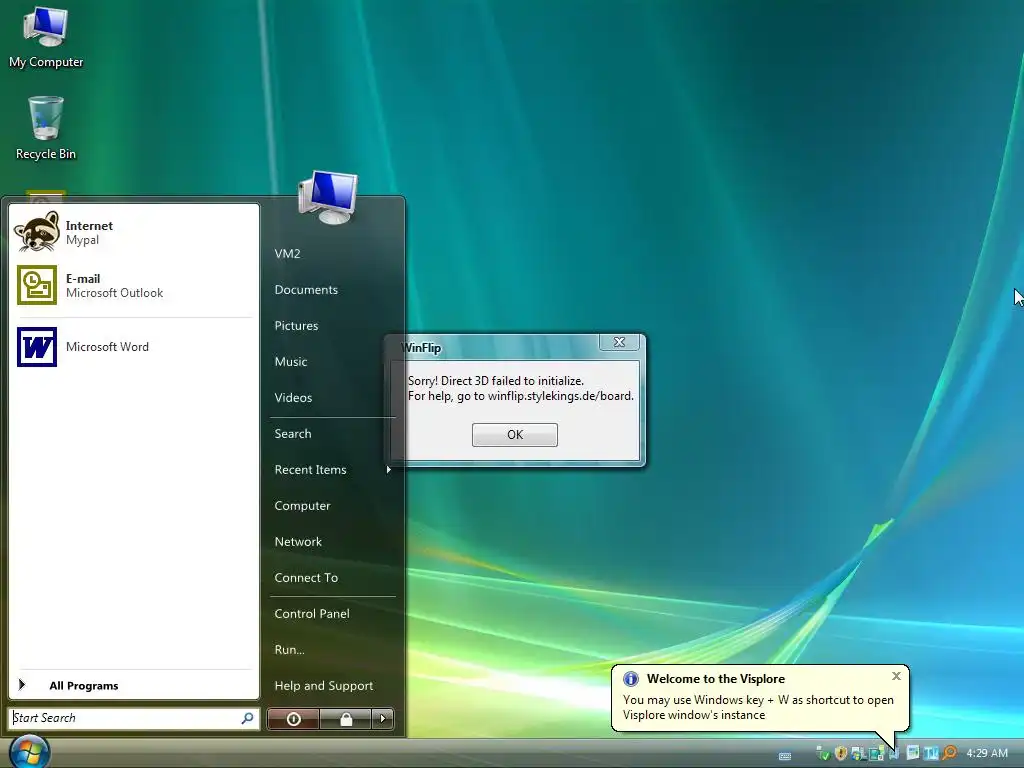This screenshot has width=1024, height=768.
Task: Open Videos from Start menu
Action: pyautogui.click(x=293, y=397)
